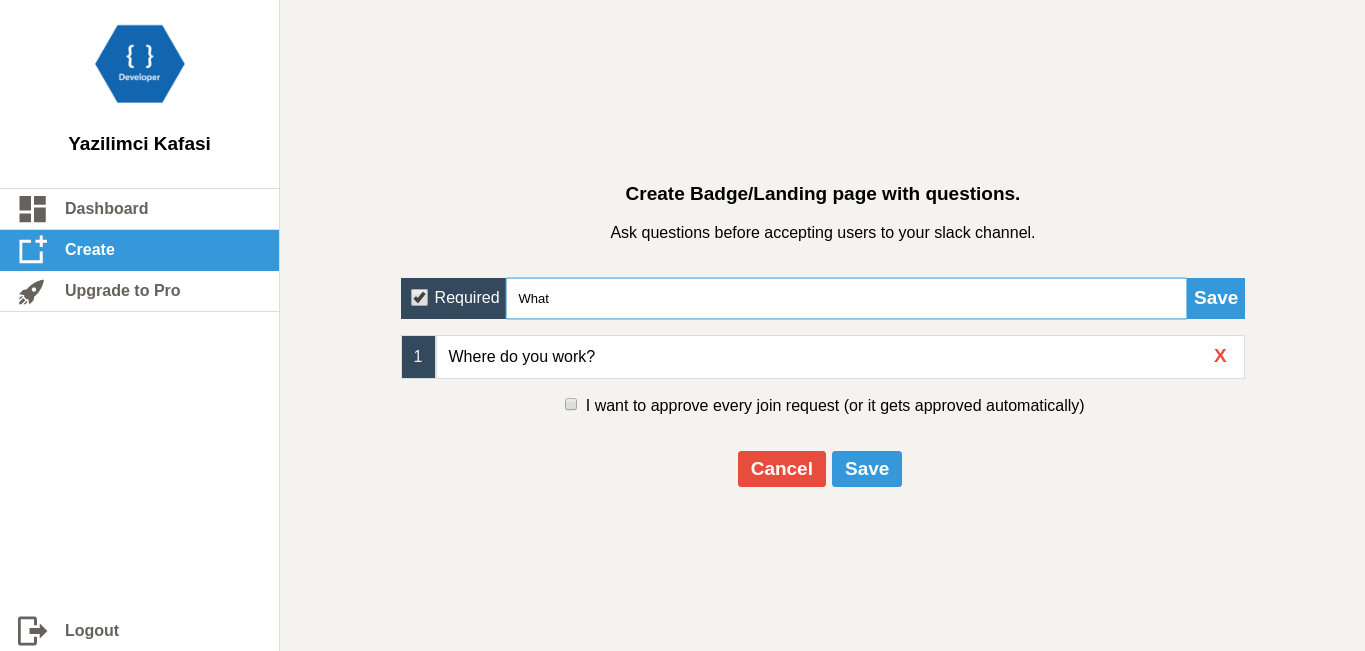Click the Developer hexagon logo
1365x651 pixels.
pyautogui.click(x=140, y=64)
